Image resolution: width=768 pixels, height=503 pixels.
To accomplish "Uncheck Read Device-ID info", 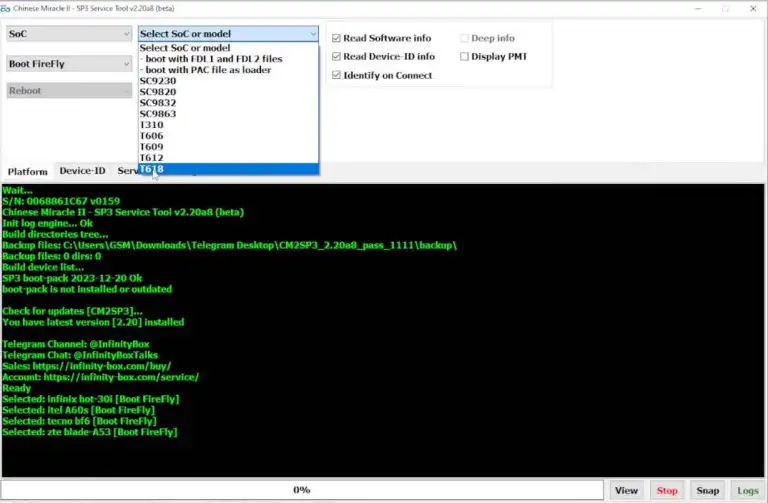I will 337,57.
